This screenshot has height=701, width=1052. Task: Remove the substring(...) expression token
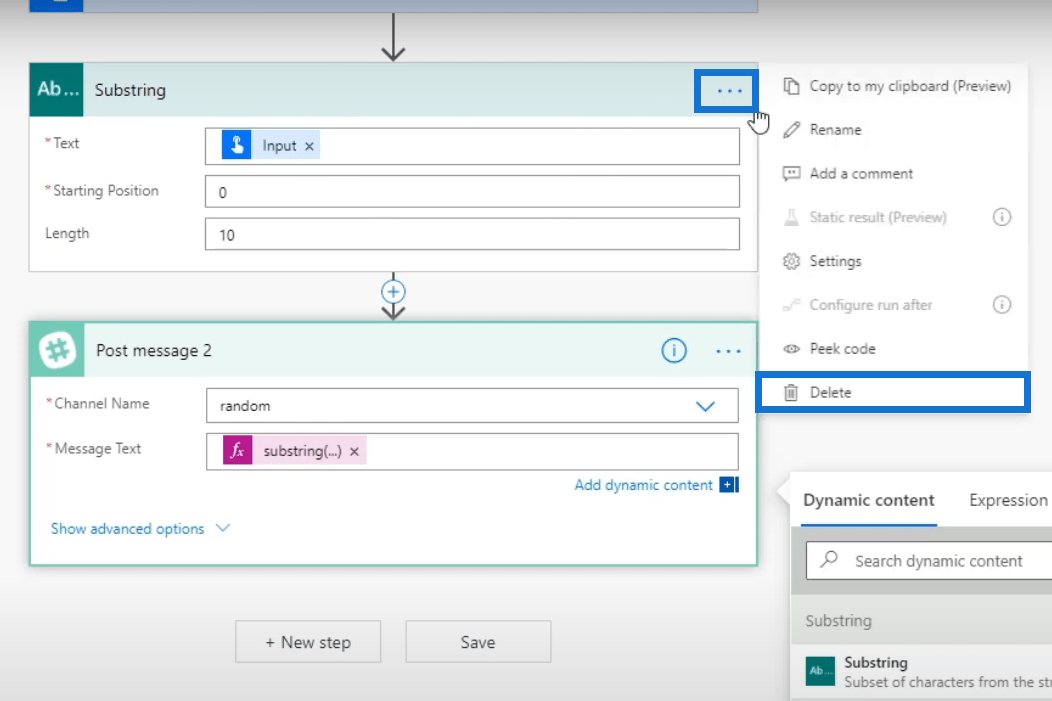[355, 451]
